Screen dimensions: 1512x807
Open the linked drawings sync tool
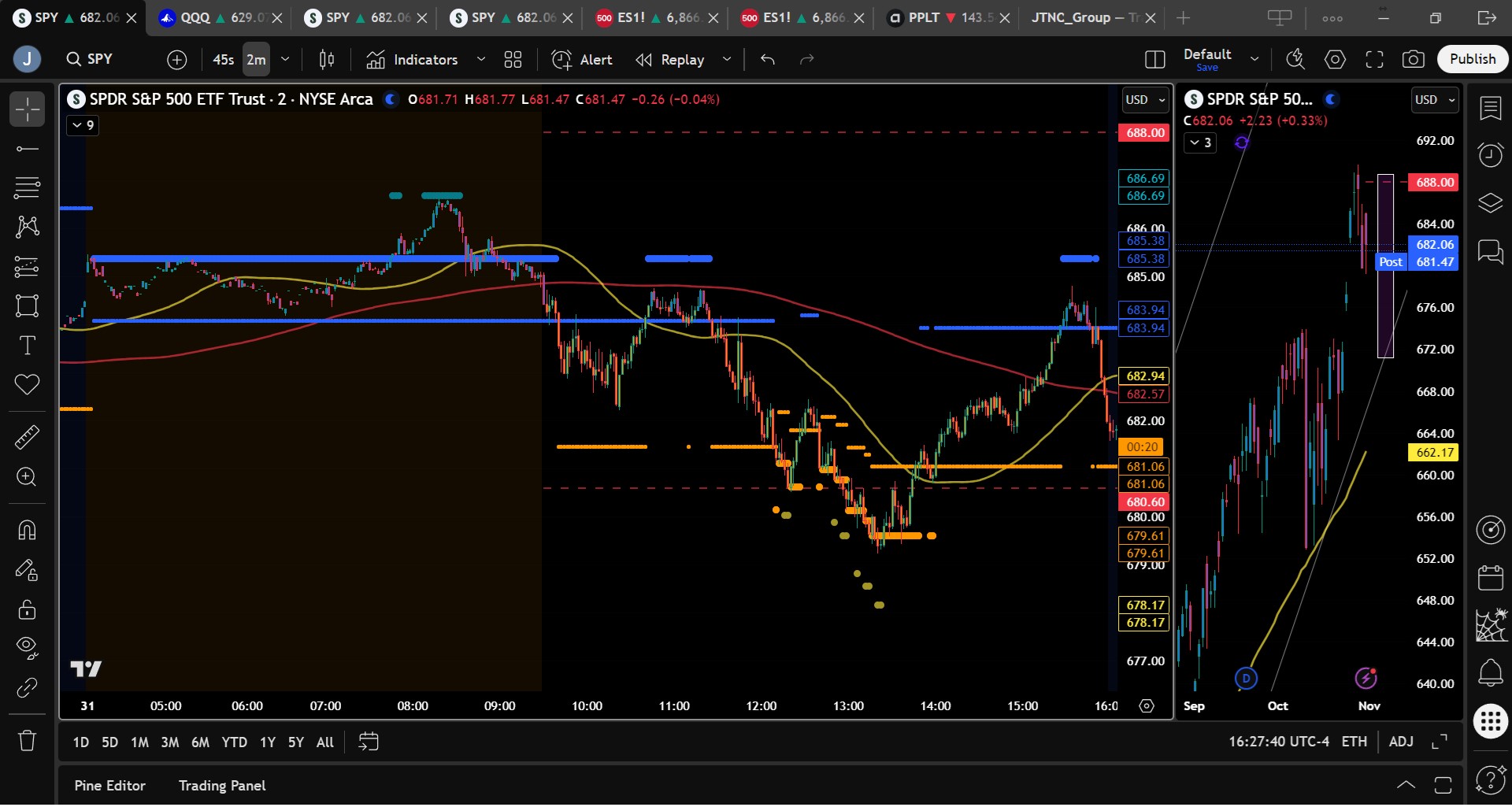point(27,688)
